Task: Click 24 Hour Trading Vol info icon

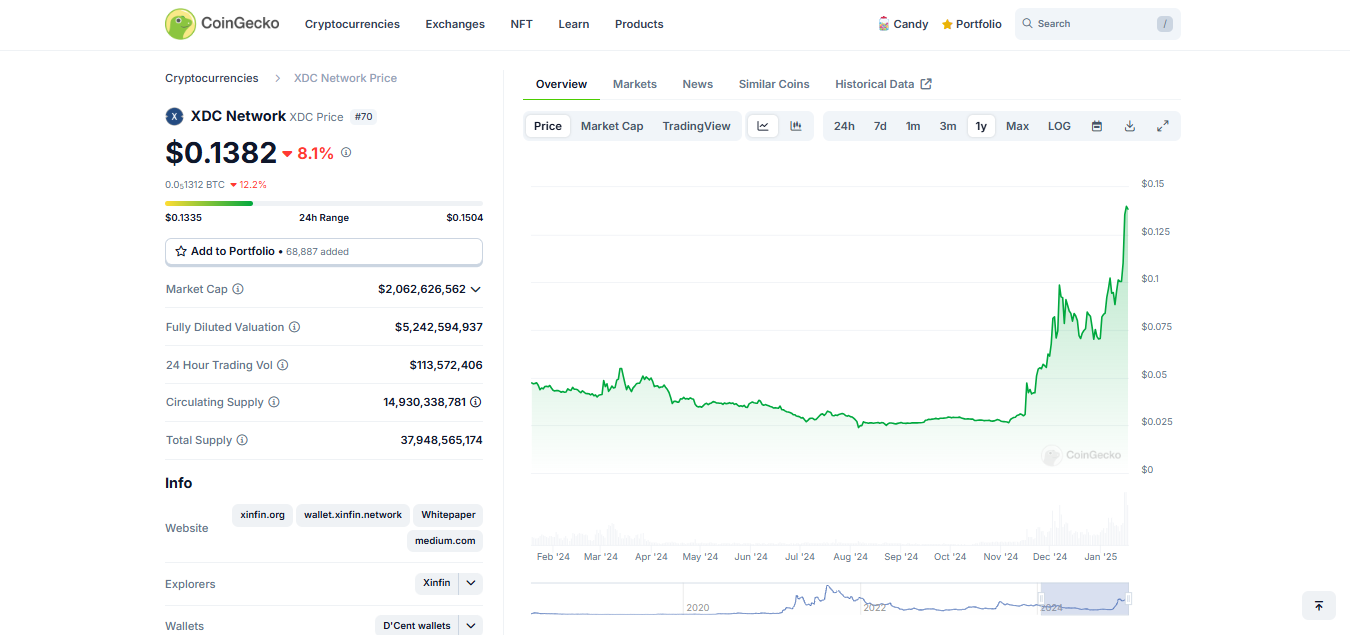Action: [282, 365]
